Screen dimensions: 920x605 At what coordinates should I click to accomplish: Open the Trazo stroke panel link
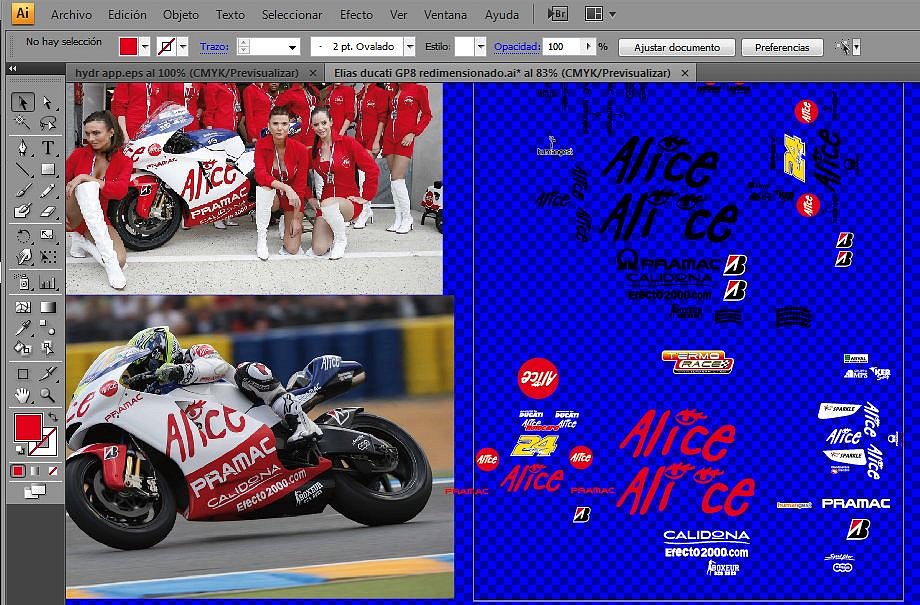tap(214, 46)
